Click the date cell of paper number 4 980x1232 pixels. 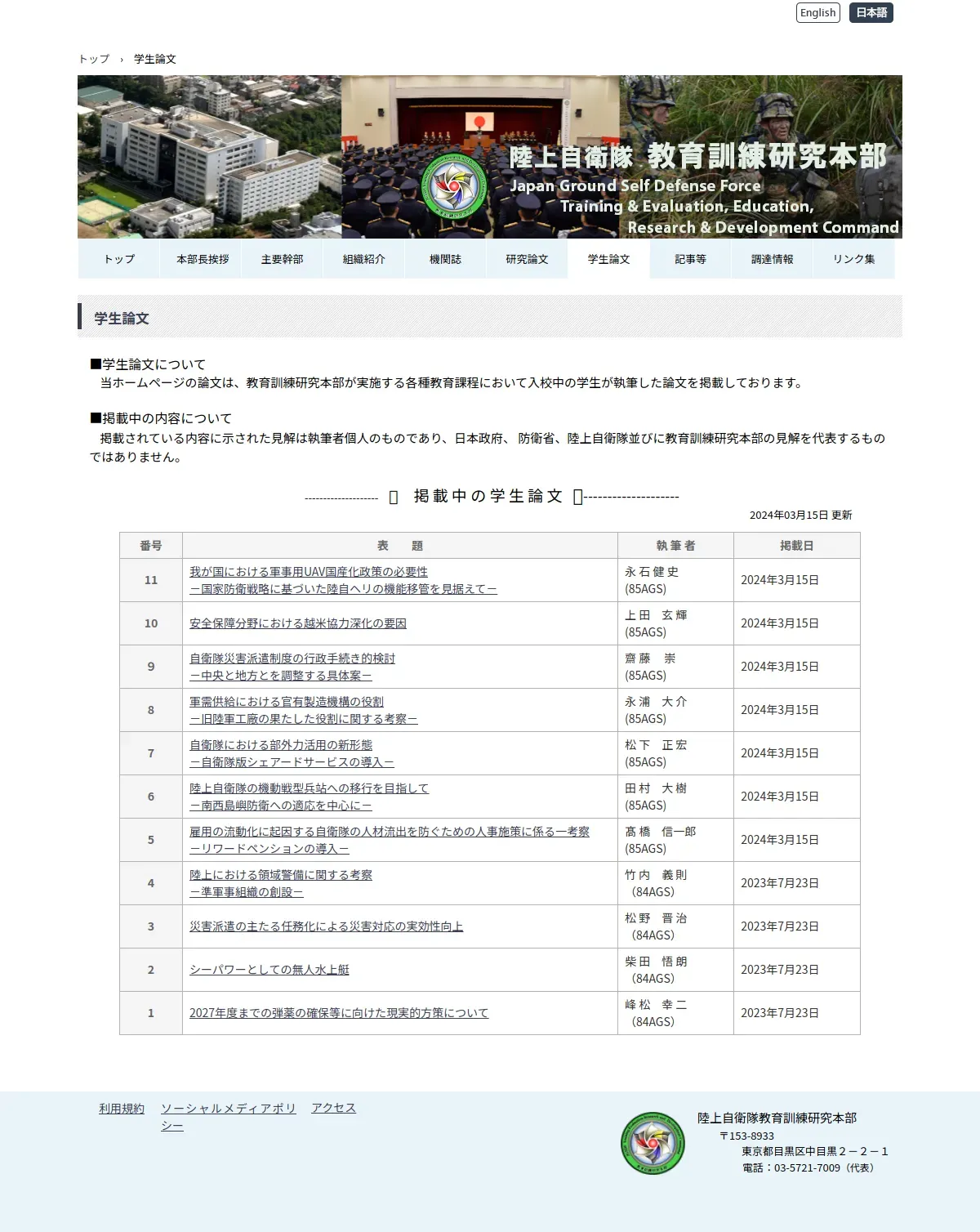click(x=797, y=883)
